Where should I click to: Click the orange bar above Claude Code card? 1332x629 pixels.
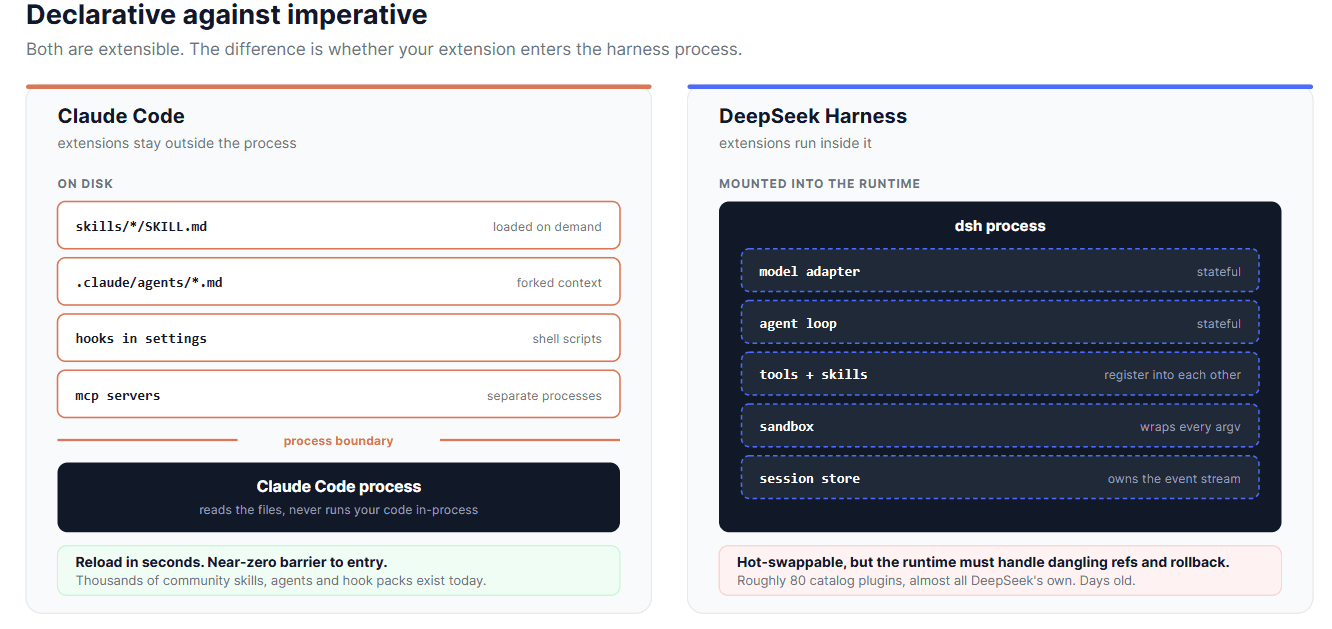coord(339,87)
